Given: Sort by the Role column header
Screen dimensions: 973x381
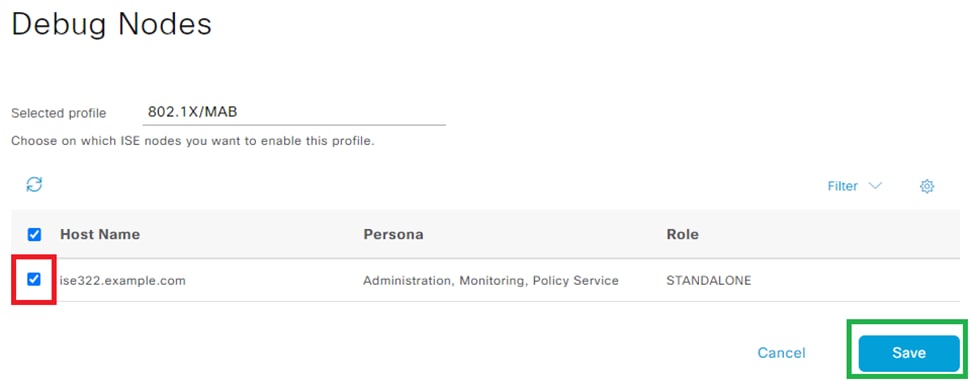Looking at the screenshot, I should (683, 235).
